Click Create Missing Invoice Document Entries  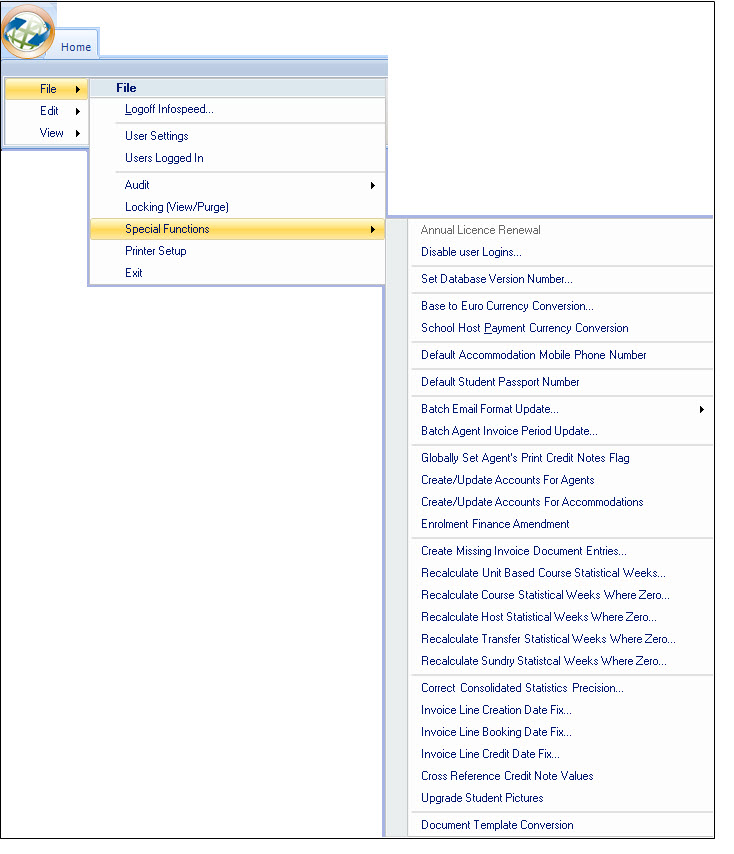tap(523, 551)
